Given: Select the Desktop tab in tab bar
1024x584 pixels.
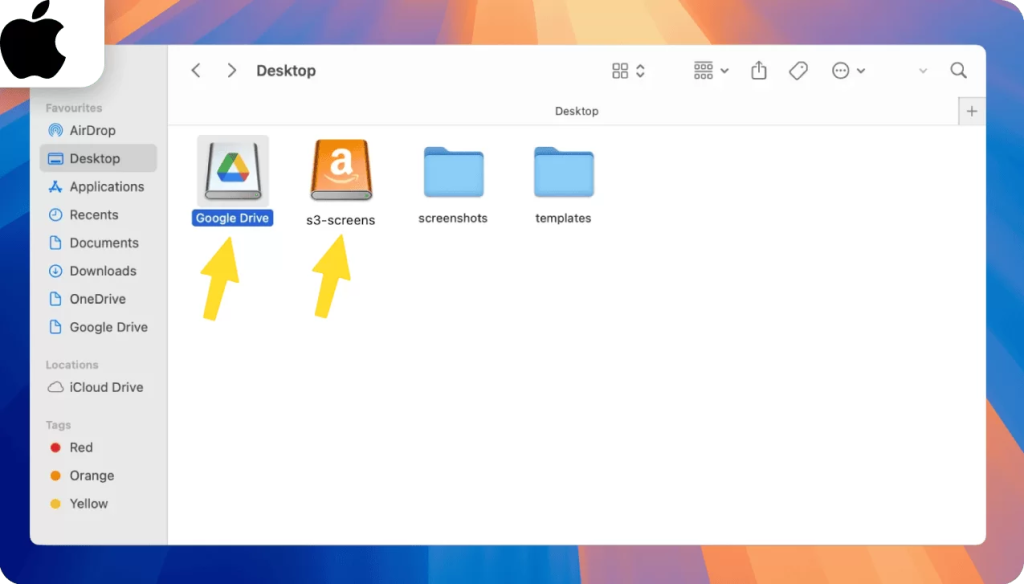Looking at the screenshot, I should tap(576, 111).
